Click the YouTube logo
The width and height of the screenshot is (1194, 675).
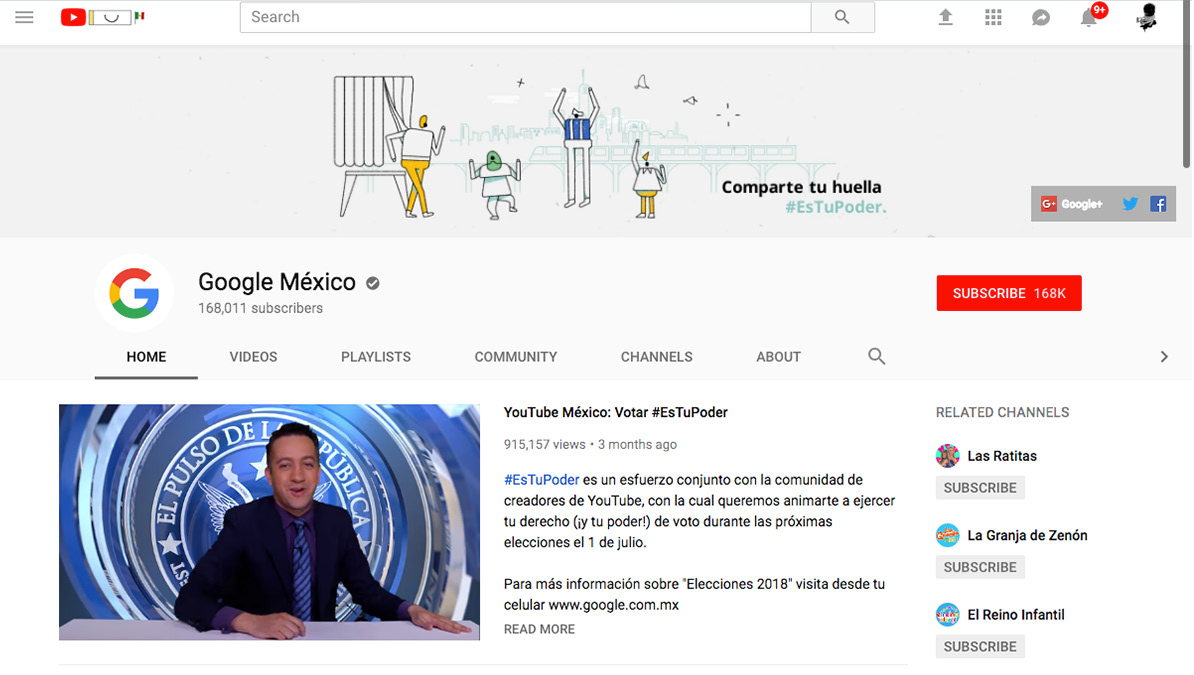102,17
